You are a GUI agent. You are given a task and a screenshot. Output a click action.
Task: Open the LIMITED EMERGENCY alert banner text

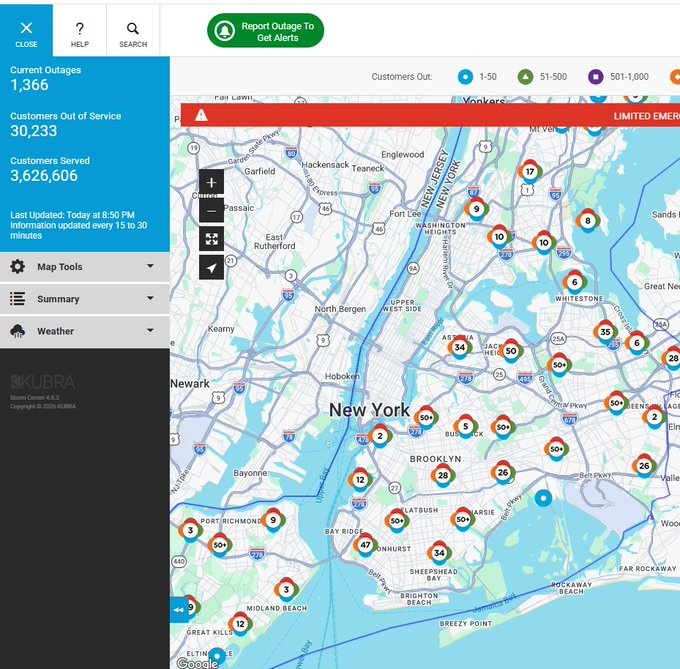647,116
